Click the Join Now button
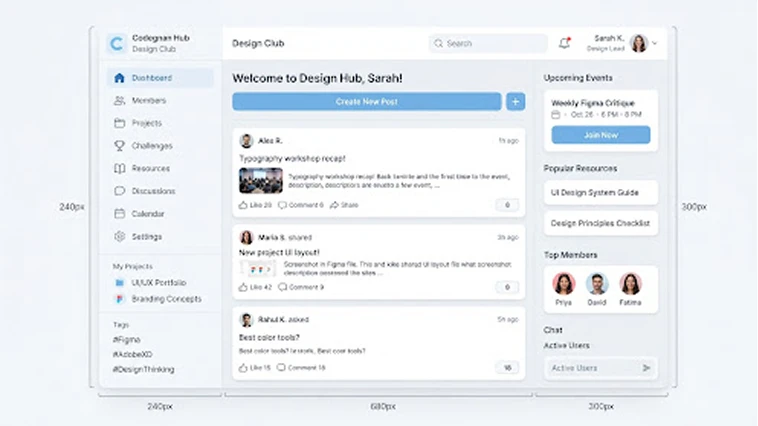The height and width of the screenshot is (426, 758). tap(601, 135)
